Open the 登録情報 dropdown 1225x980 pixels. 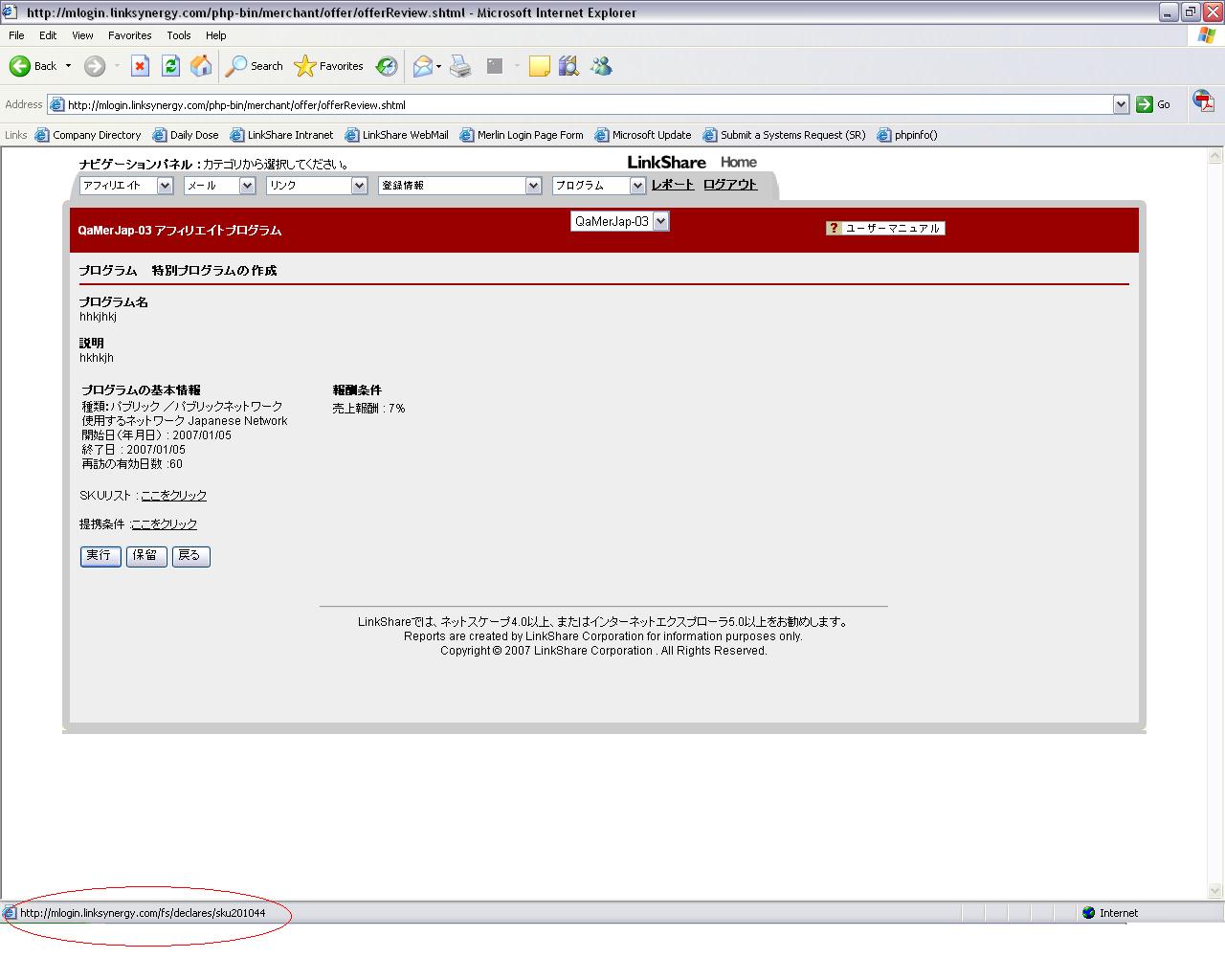pos(533,186)
